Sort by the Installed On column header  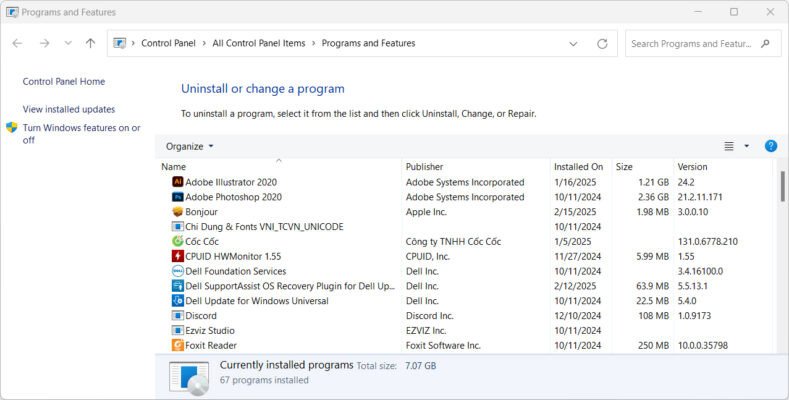pyautogui.click(x=581, y=167)
